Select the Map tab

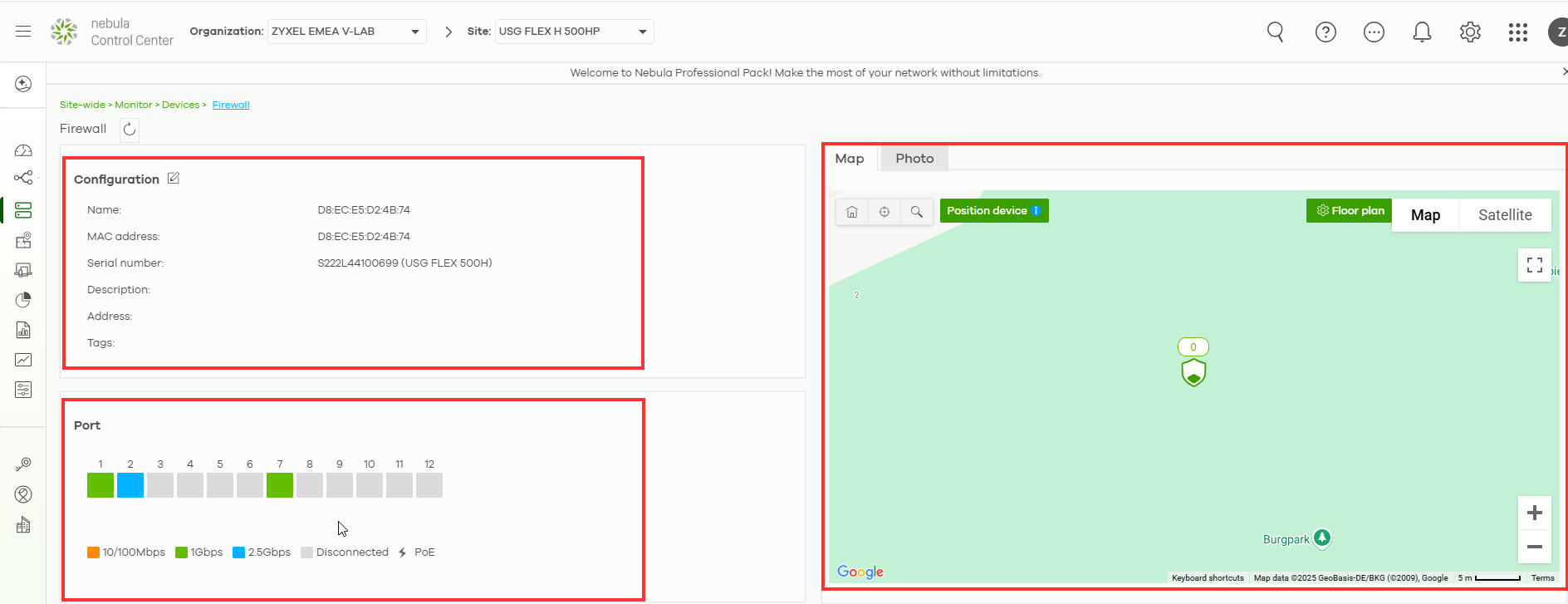coord(849,159)
